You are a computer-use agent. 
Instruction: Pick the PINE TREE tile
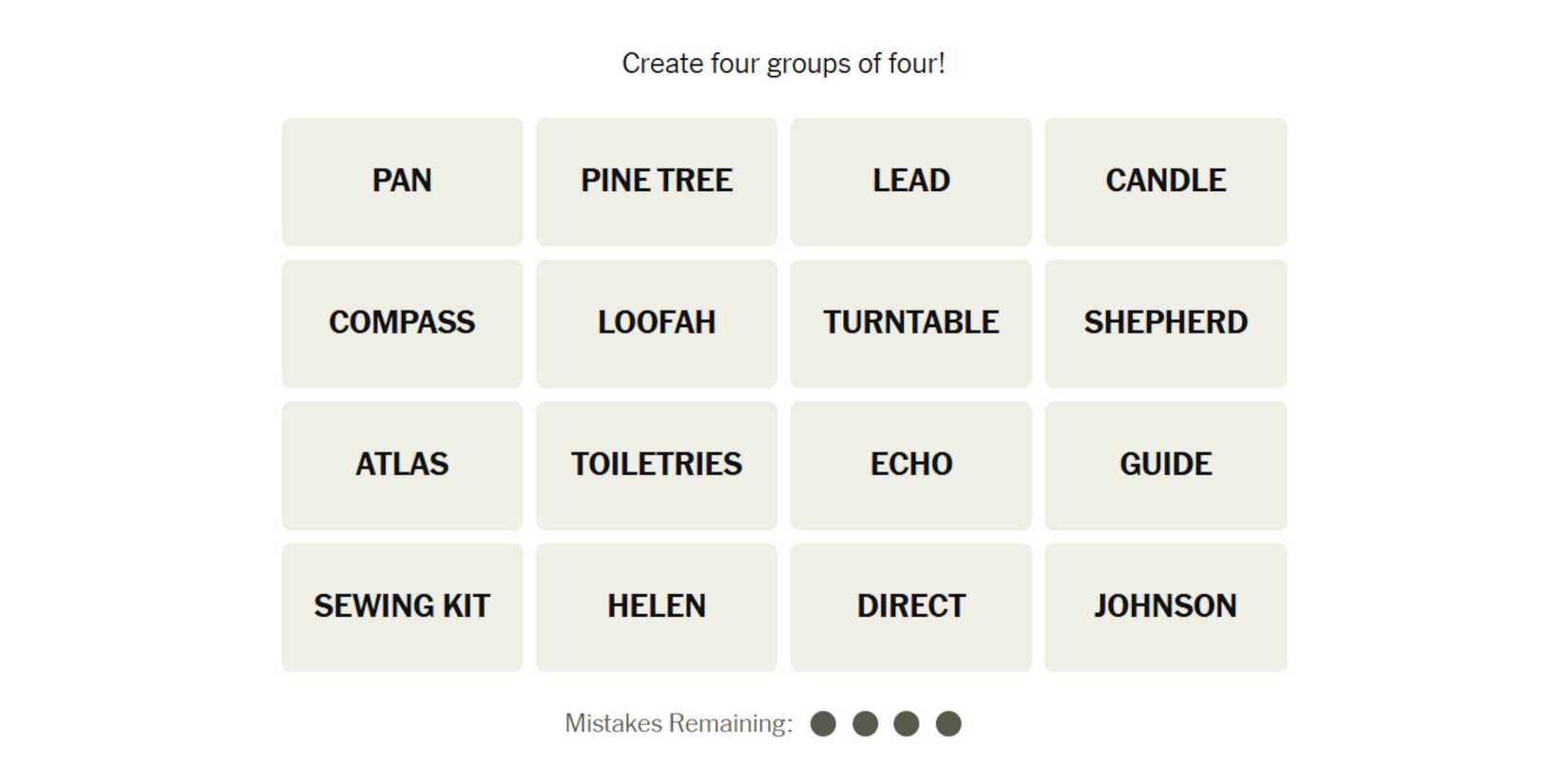pyautogui.click(x=657, y=182)
